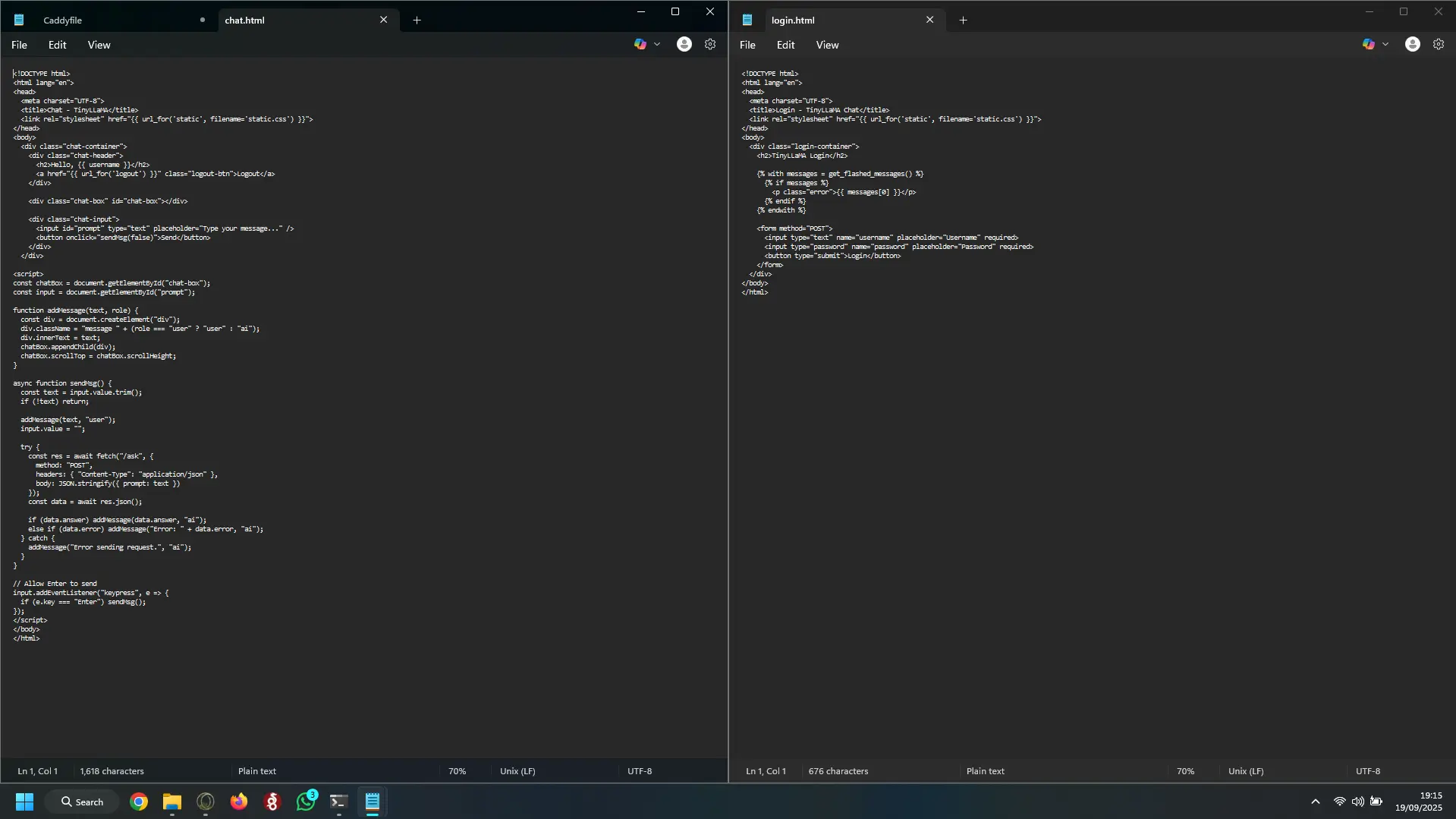1456x819 pixels.
Task: Expand the Copilot dropdown in chat.html window
Action: (x=657, y=44)
